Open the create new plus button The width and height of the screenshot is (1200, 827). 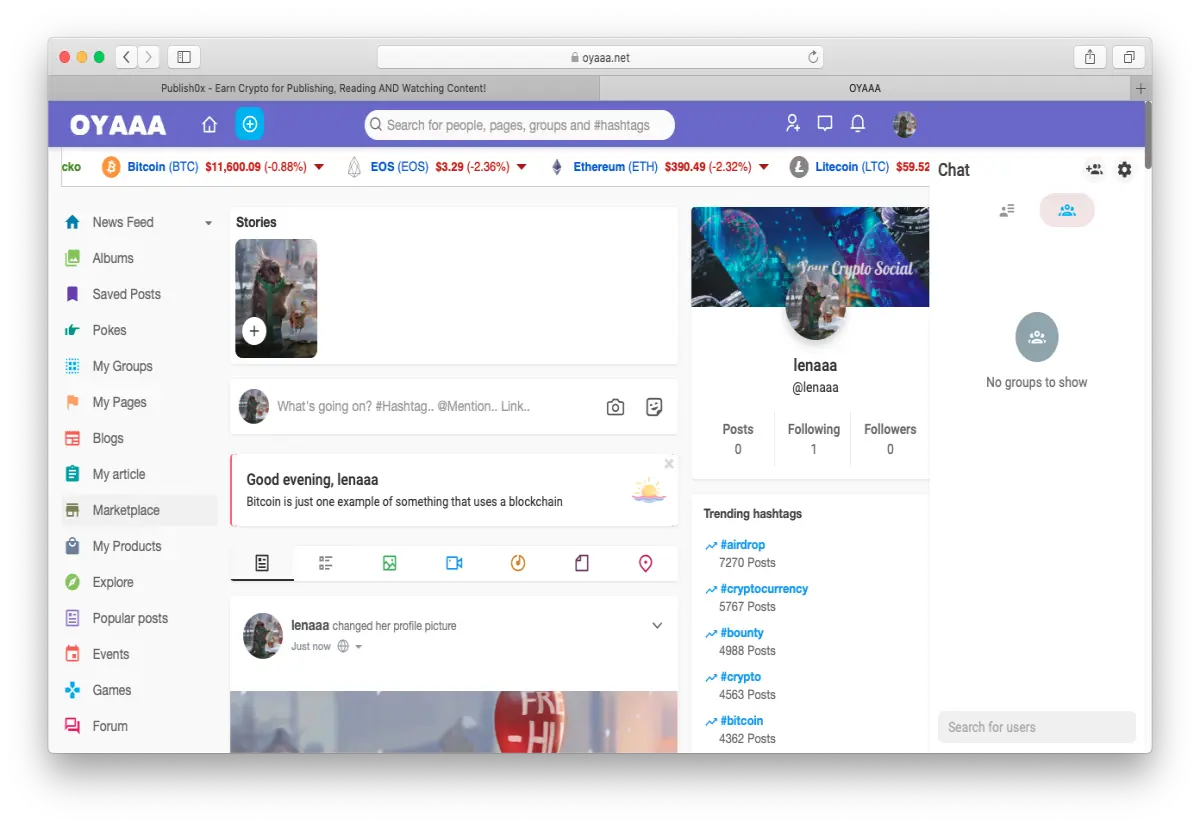[x=250, y=124]
